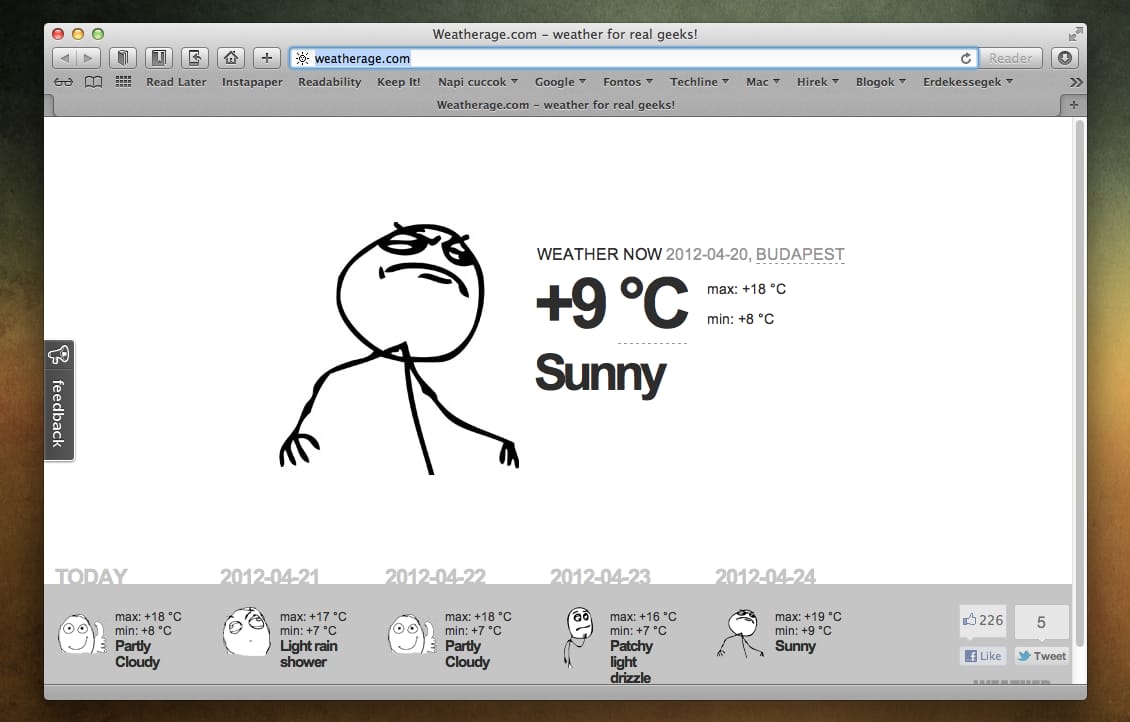Show Reading List glasses icon
This screenshot has width=1130, height=722.
(63, 82)
